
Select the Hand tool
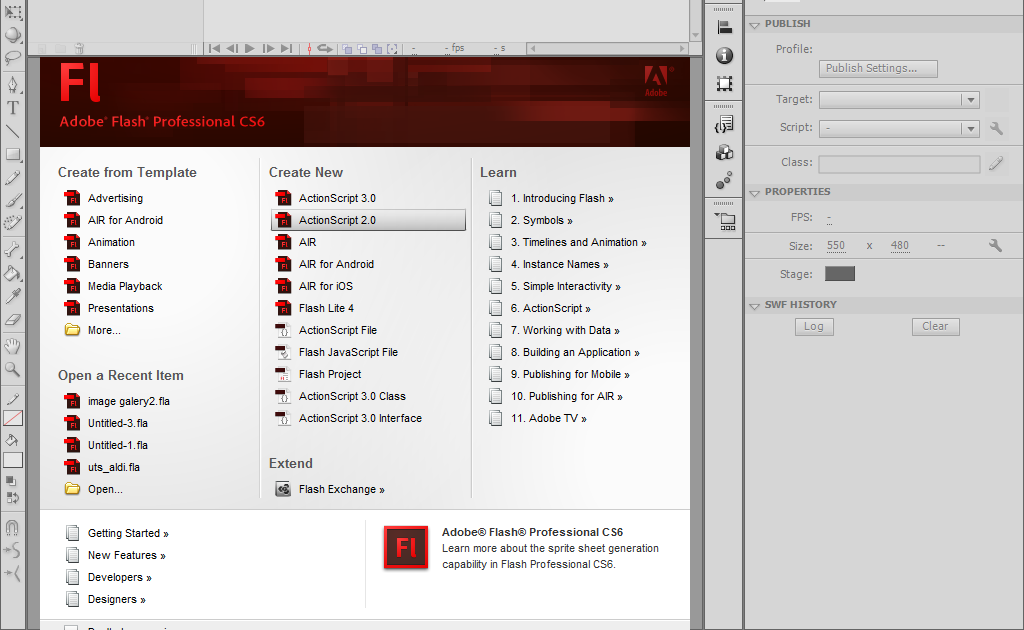point(12,345)
